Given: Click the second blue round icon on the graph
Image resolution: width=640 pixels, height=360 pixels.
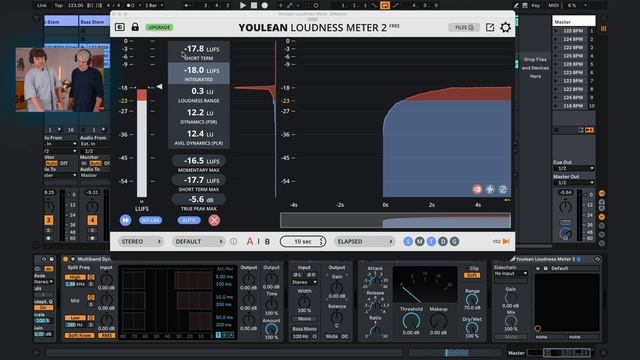Looking at the screenshot, I should pos(490,189).
